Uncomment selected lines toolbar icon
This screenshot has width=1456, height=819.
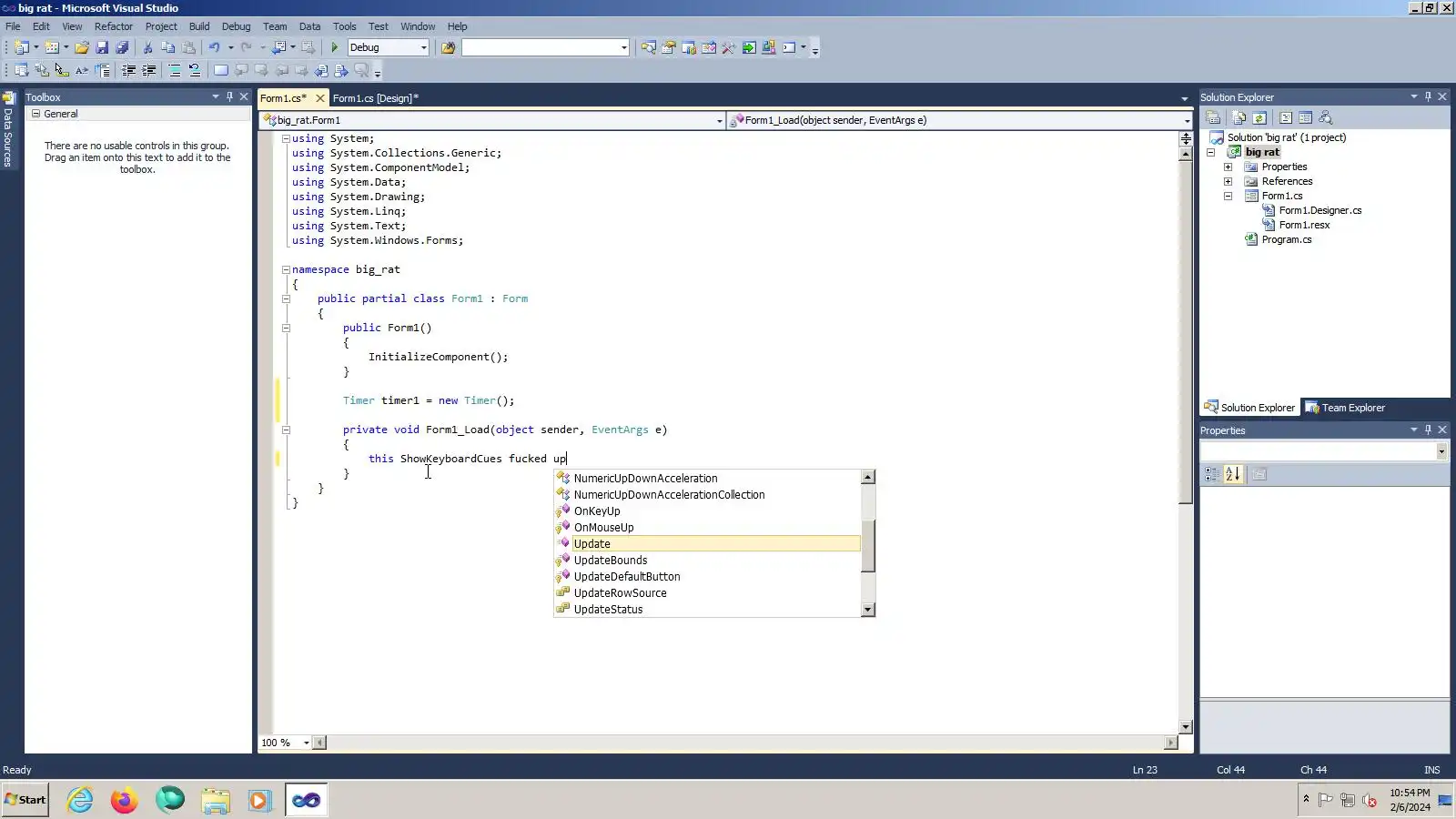click(x=195, y=70)
